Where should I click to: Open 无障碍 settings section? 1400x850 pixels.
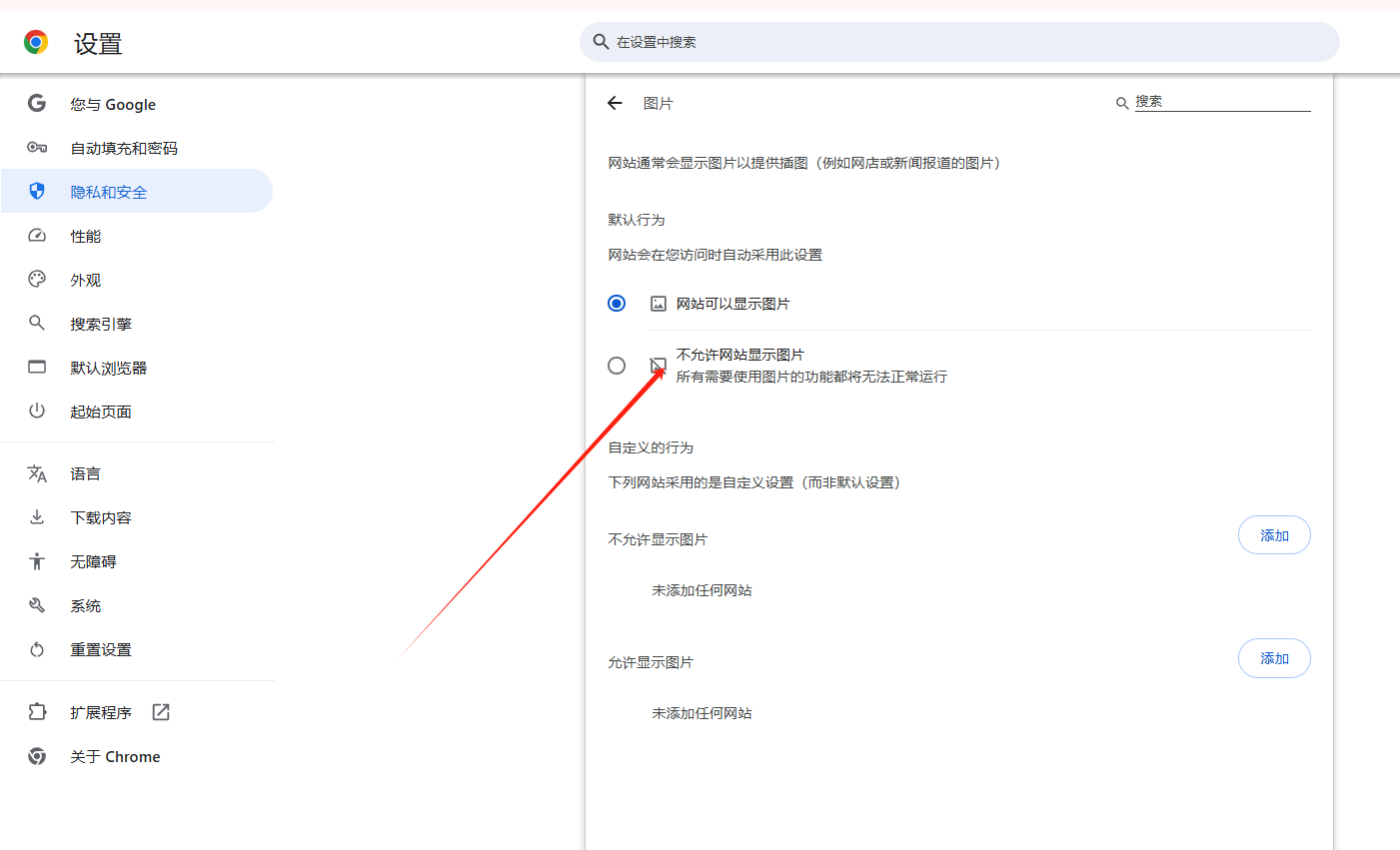(x=137, y=561)
